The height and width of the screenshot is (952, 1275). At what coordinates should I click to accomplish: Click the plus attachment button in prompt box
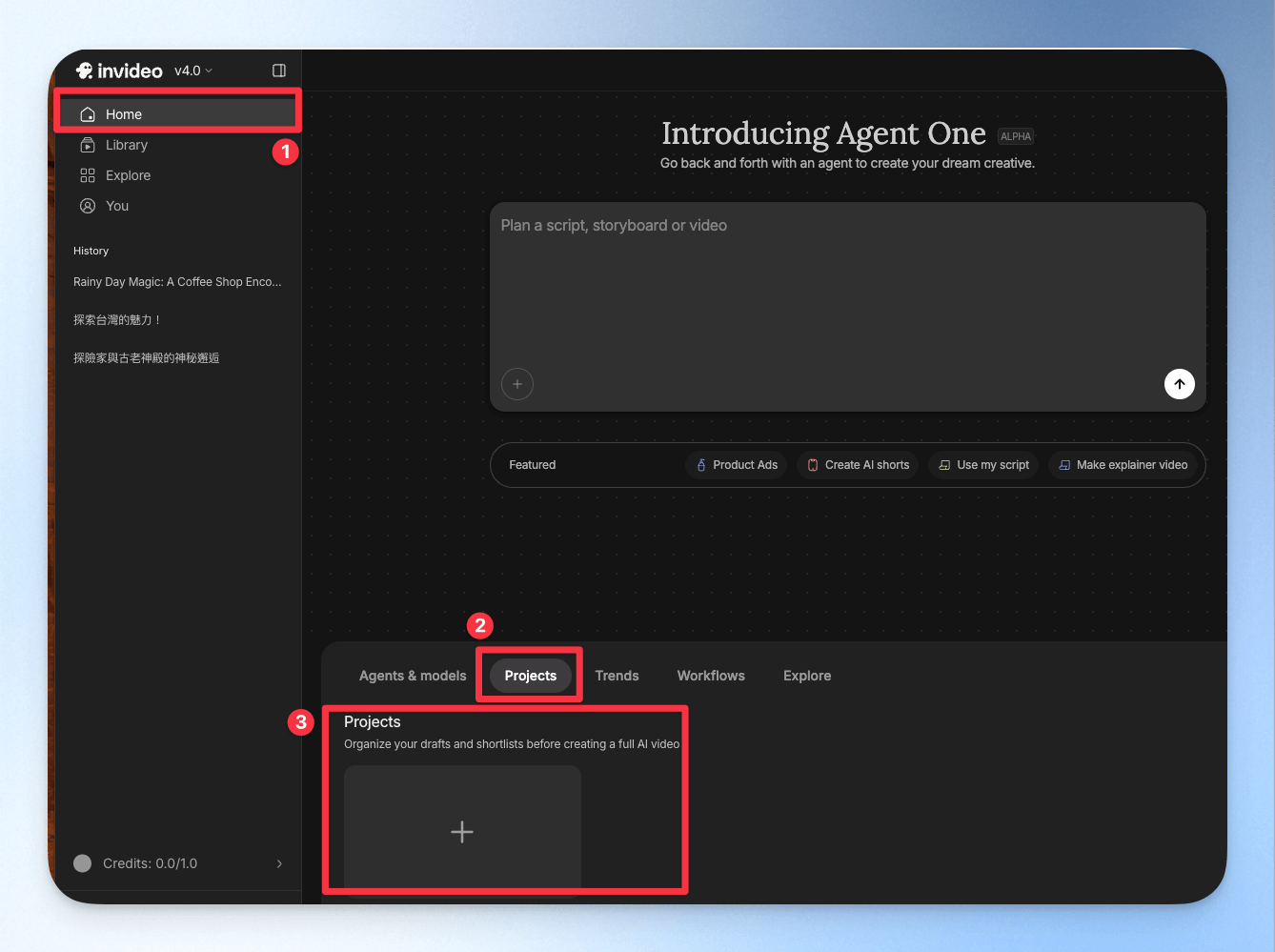click(517, 384)
